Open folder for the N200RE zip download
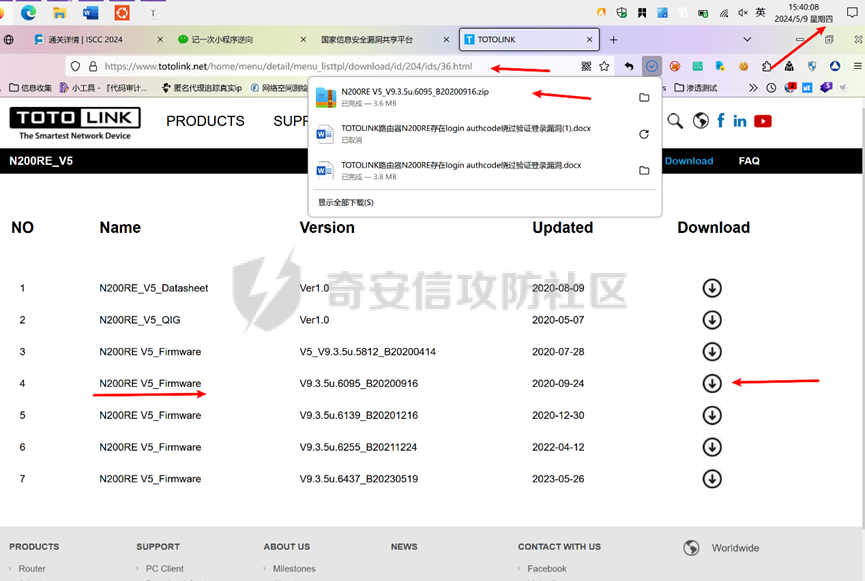The image size is (865, 581). point(644,98)
